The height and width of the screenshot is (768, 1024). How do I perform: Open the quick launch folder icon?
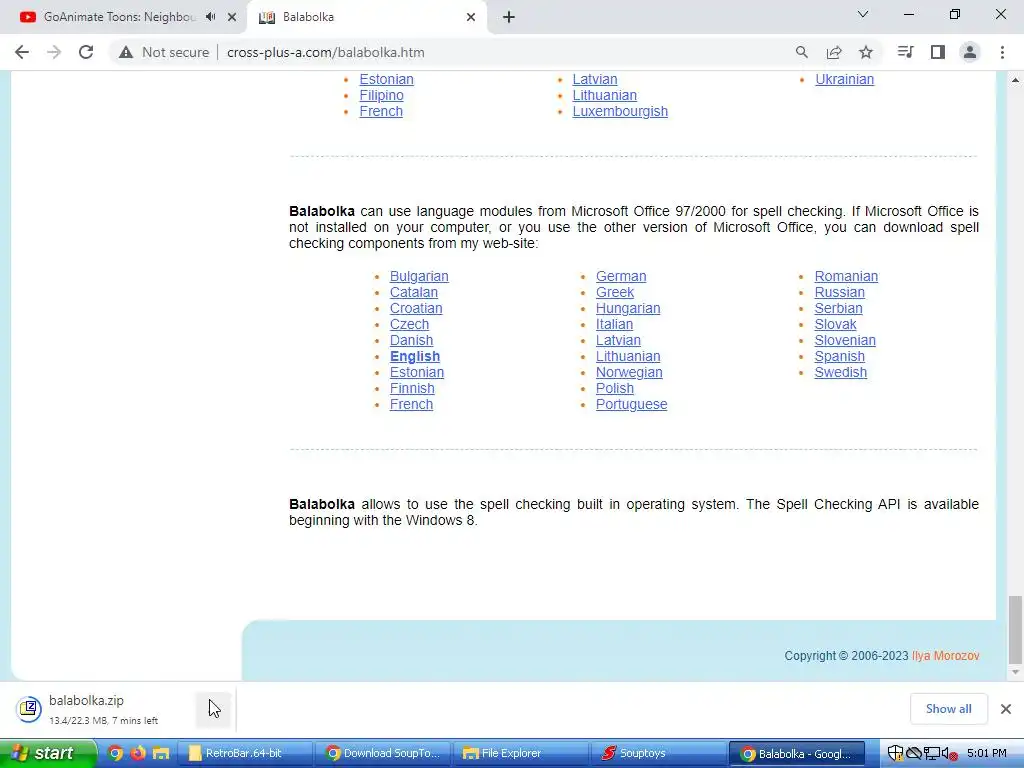tap(161, 754)
